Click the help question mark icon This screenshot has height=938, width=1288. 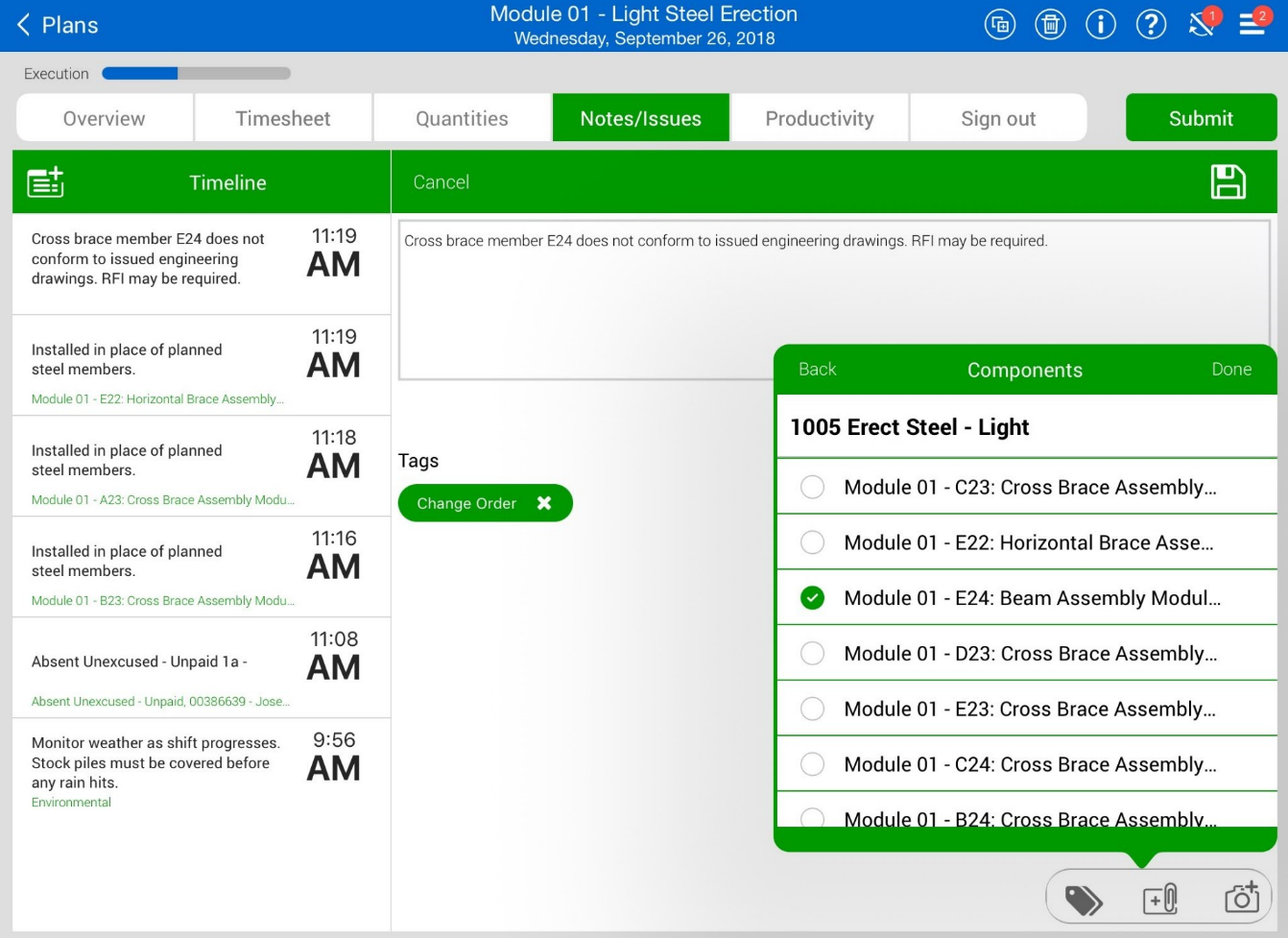(x=1150, y=25)
